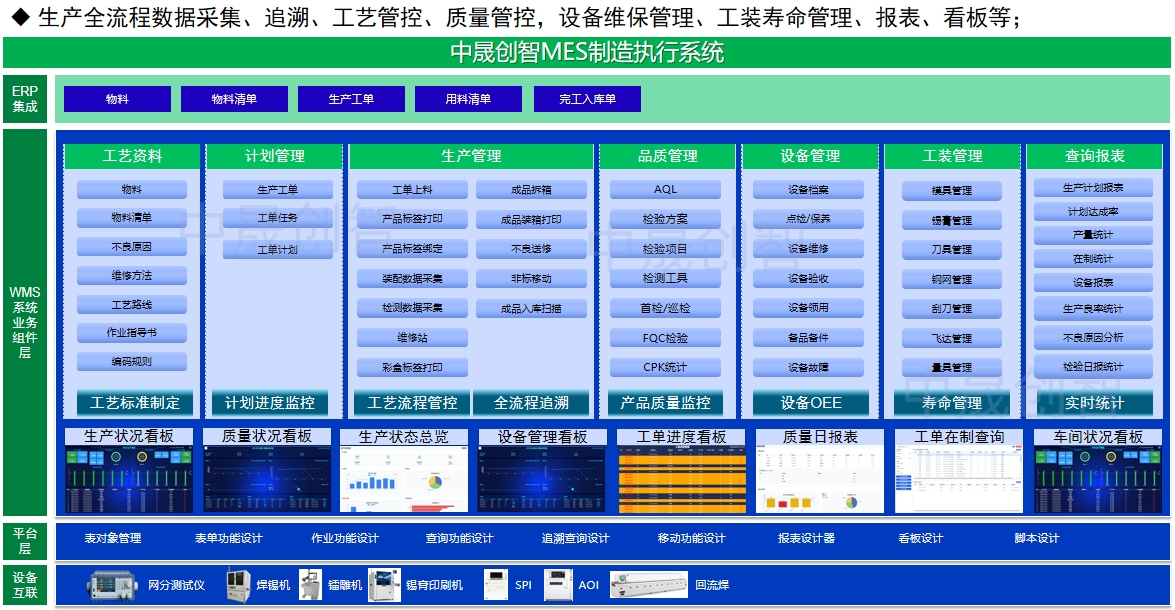Screen dimensions: 1175x610
Task: Select 装配数据采集 item
Action: [412, 278]
